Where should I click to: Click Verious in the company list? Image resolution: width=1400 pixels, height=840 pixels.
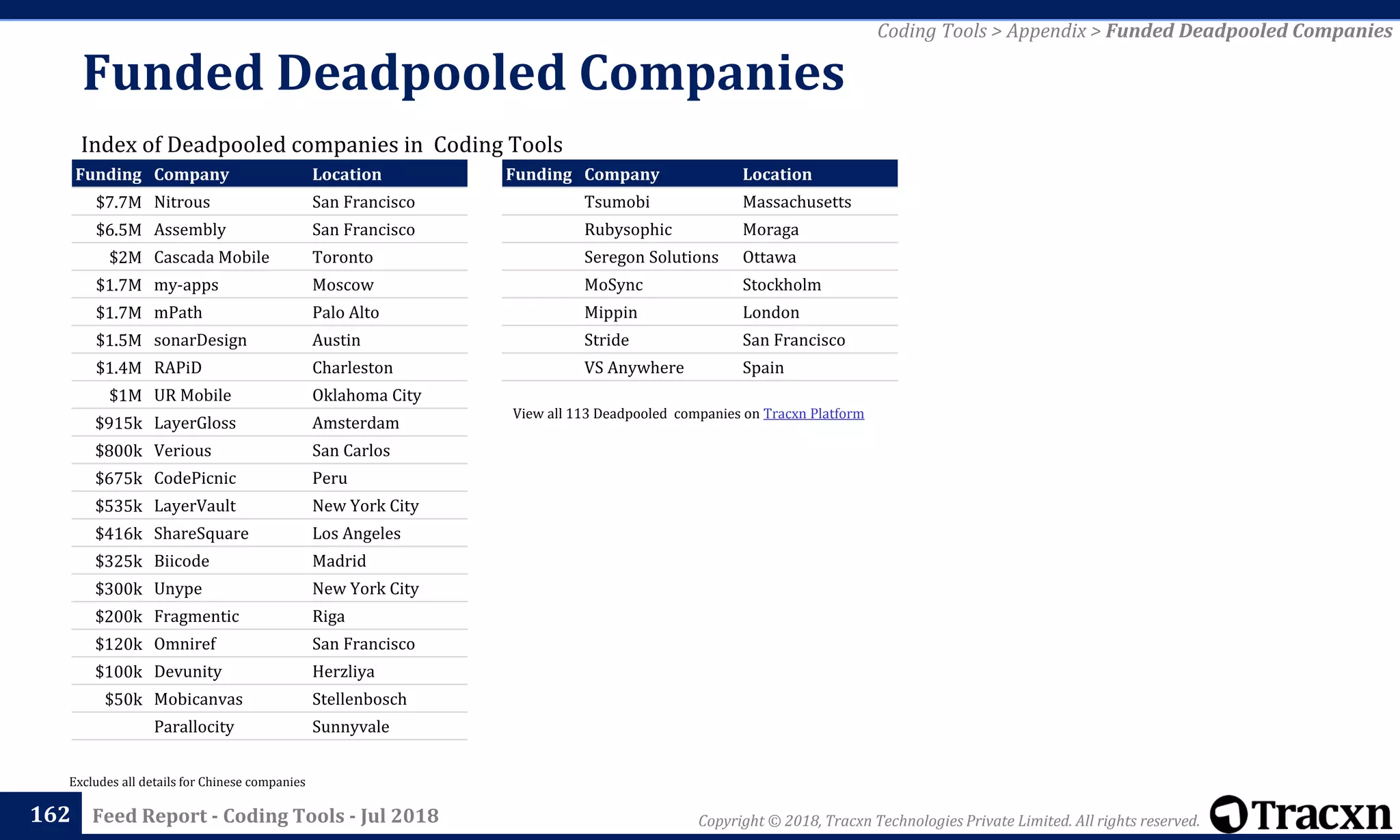pos(183,450)
